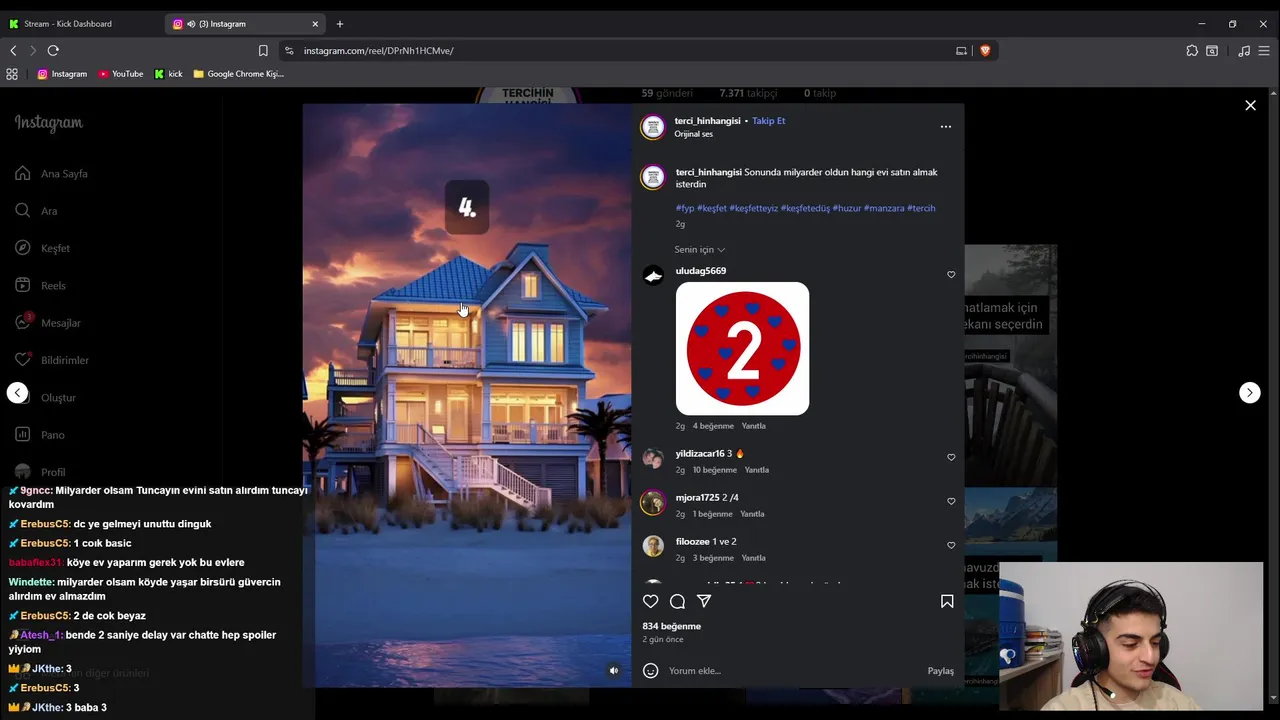Image resolution: width=1280 pixels, height=720 pixels.
Task: Open terci_hinhangisi username in post header
Action: click(x=707, y=121)
